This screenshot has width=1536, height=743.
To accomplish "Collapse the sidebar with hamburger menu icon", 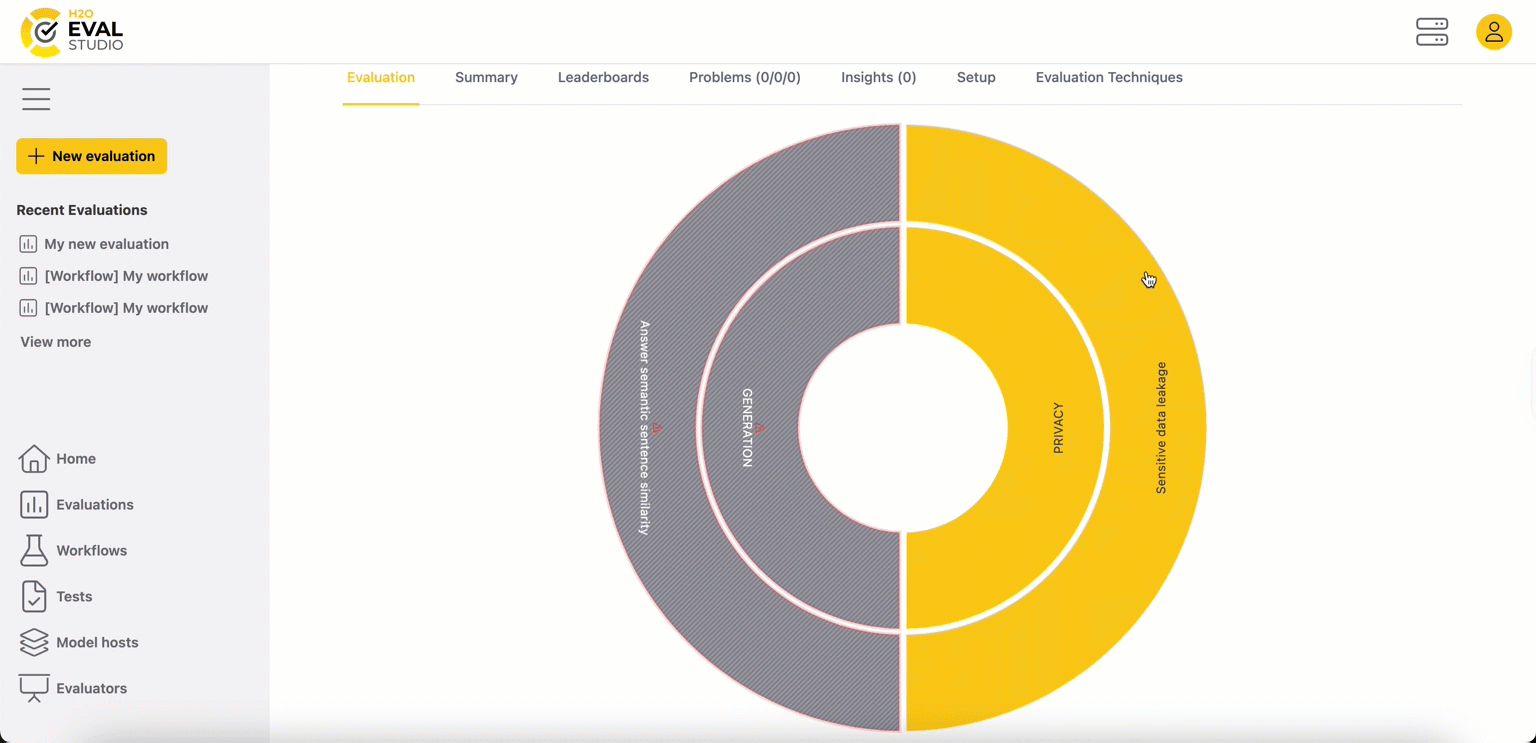I will 36,99.
